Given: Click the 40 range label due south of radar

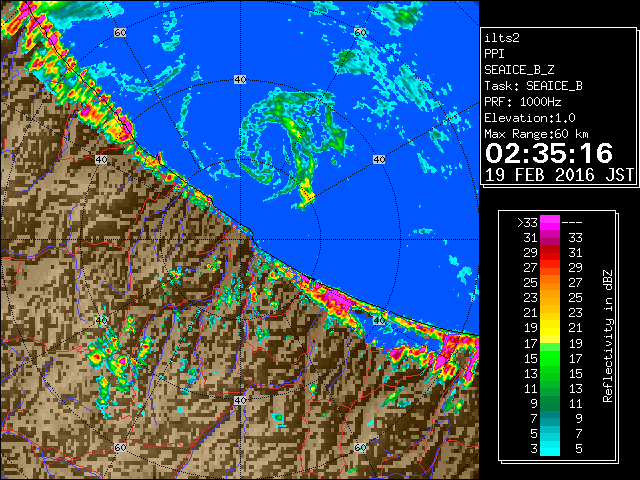Looking at the screenshot, I should (x=240, y=400).
